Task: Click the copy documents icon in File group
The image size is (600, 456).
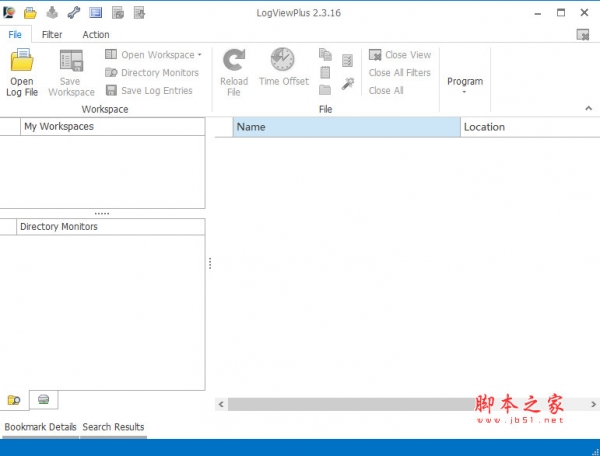Action: [x=325, y=54]
